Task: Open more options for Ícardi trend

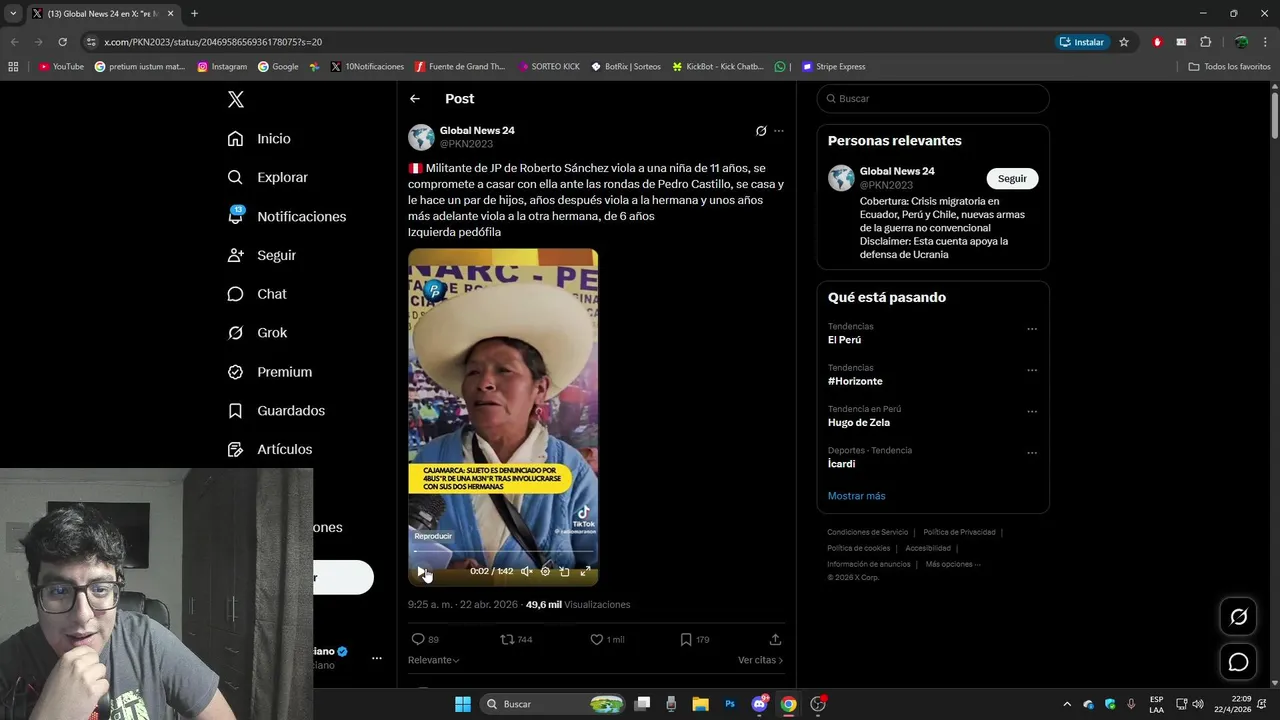Action: 1032,453
